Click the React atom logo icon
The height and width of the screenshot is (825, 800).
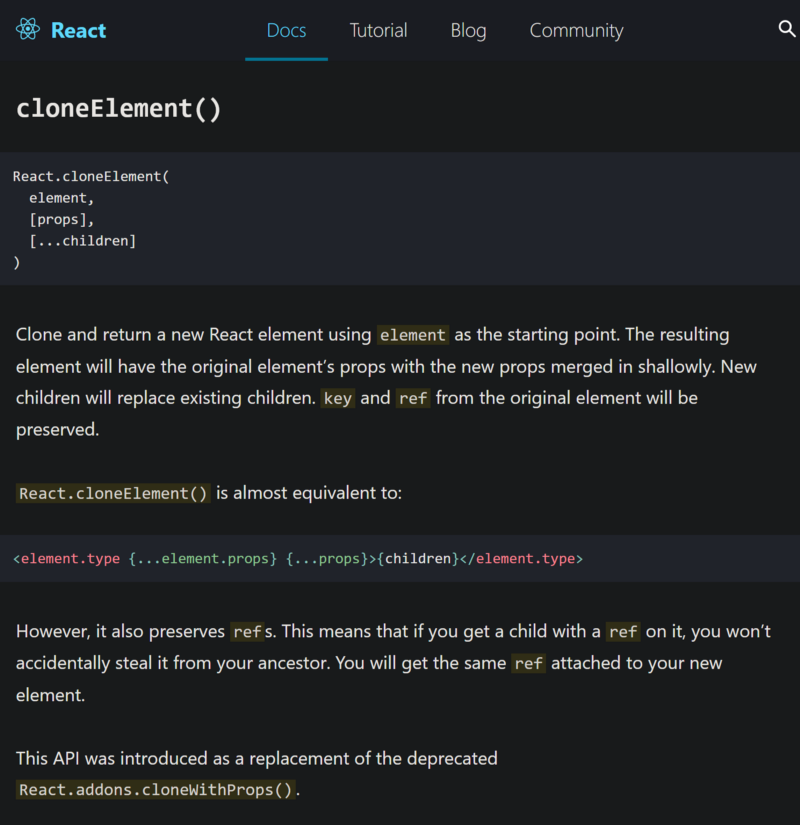click(x=28, y=29)
